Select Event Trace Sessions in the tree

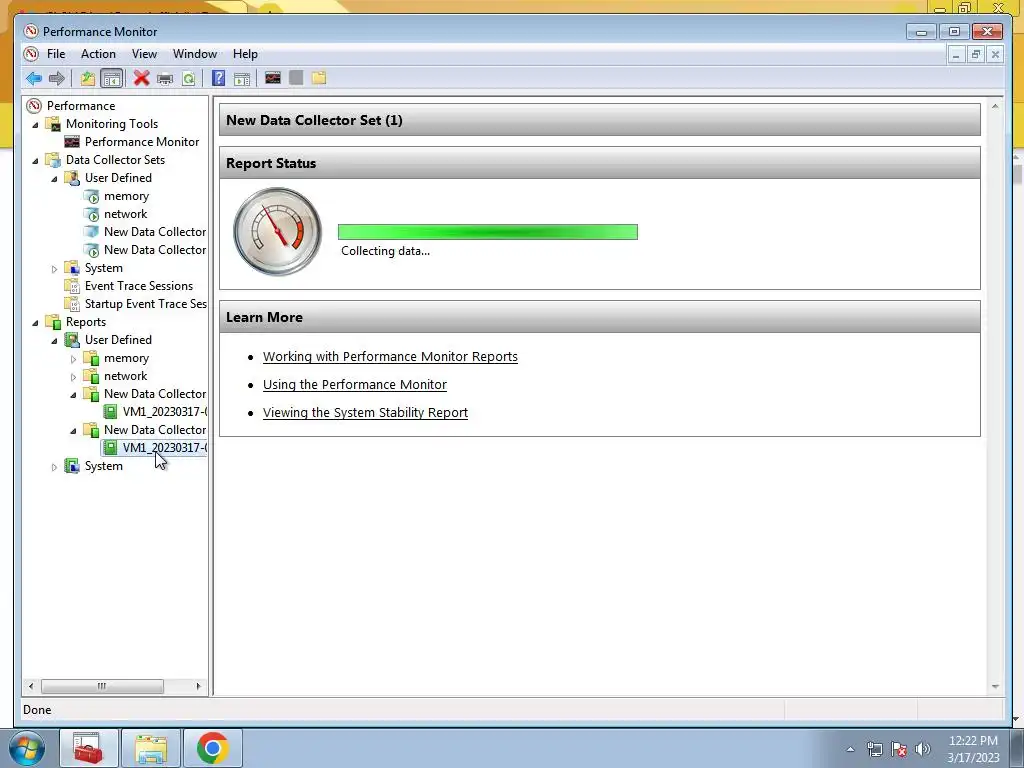(x=138, y=285)
